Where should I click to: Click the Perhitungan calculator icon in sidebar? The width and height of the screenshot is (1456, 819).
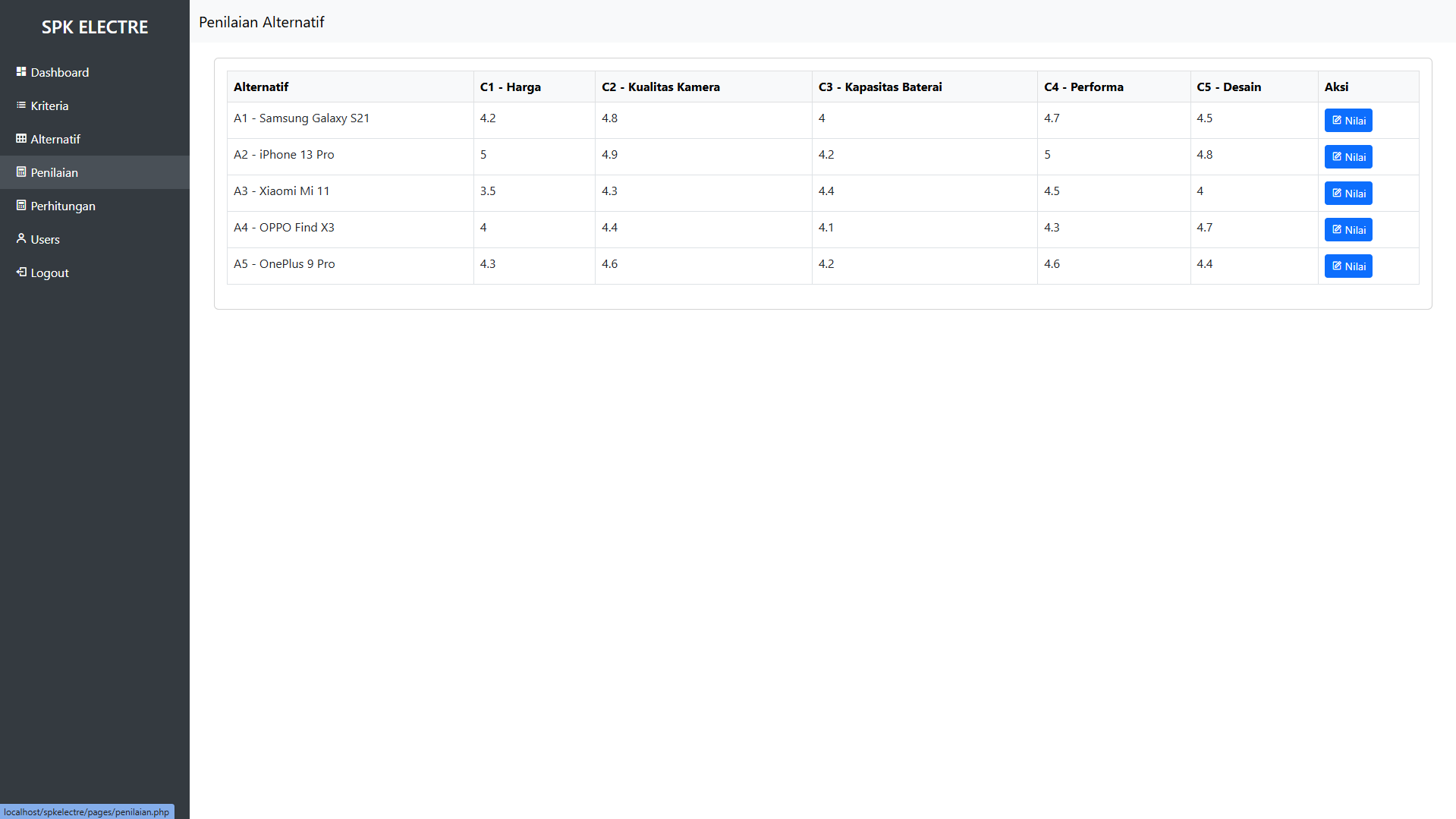point(21,205)
